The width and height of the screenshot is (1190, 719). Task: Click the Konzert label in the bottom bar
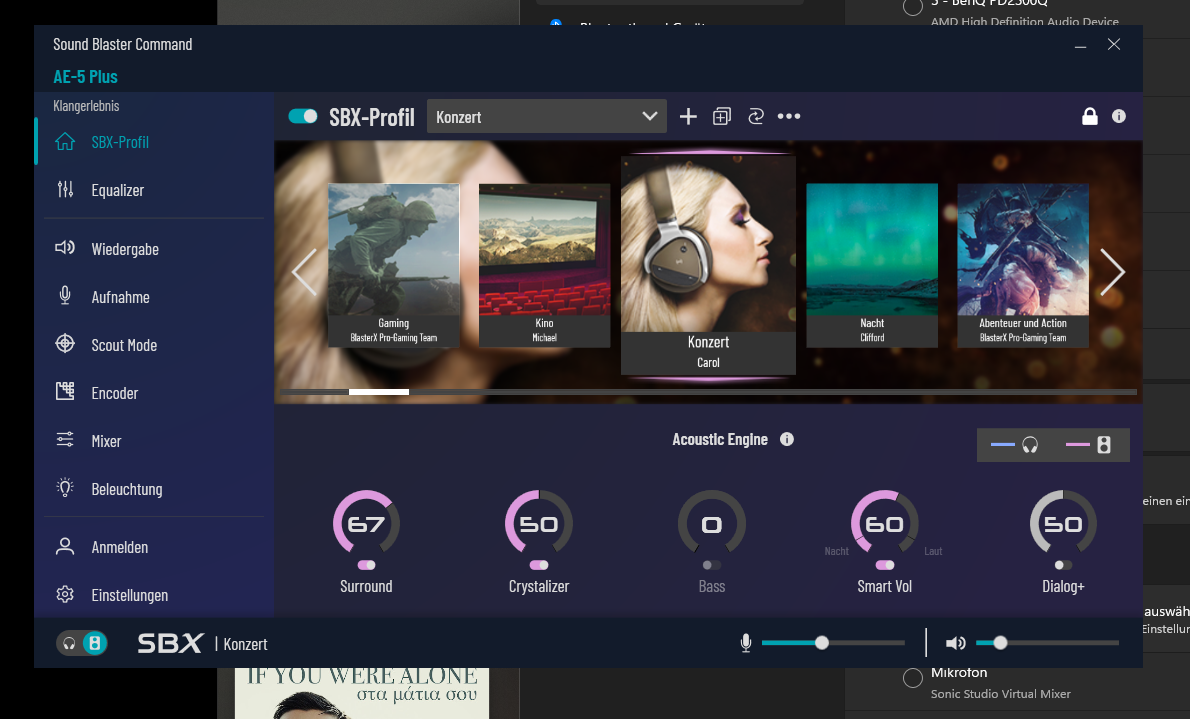245,644
